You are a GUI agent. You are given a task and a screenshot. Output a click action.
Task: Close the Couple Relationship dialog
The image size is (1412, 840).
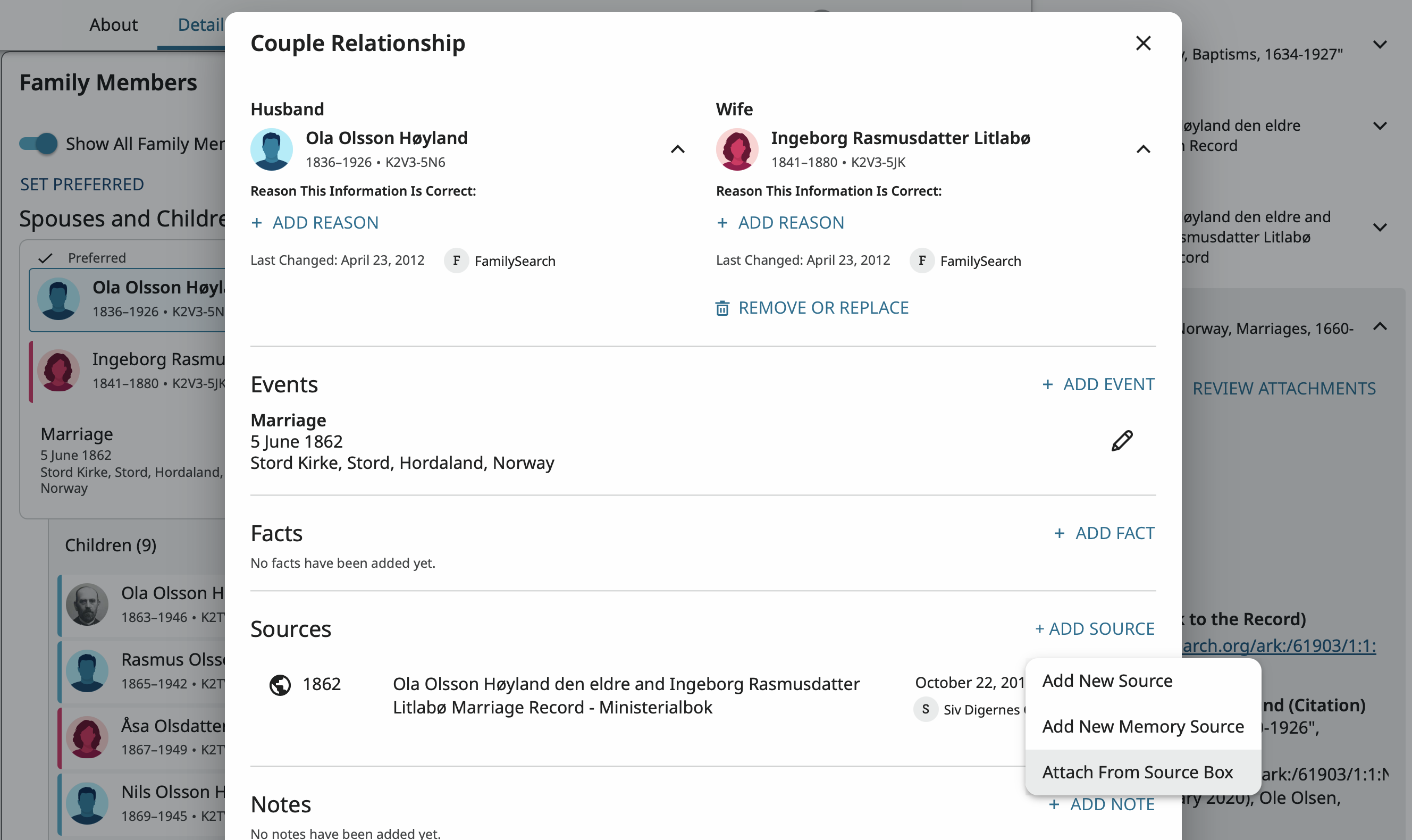coord(1143,43)
